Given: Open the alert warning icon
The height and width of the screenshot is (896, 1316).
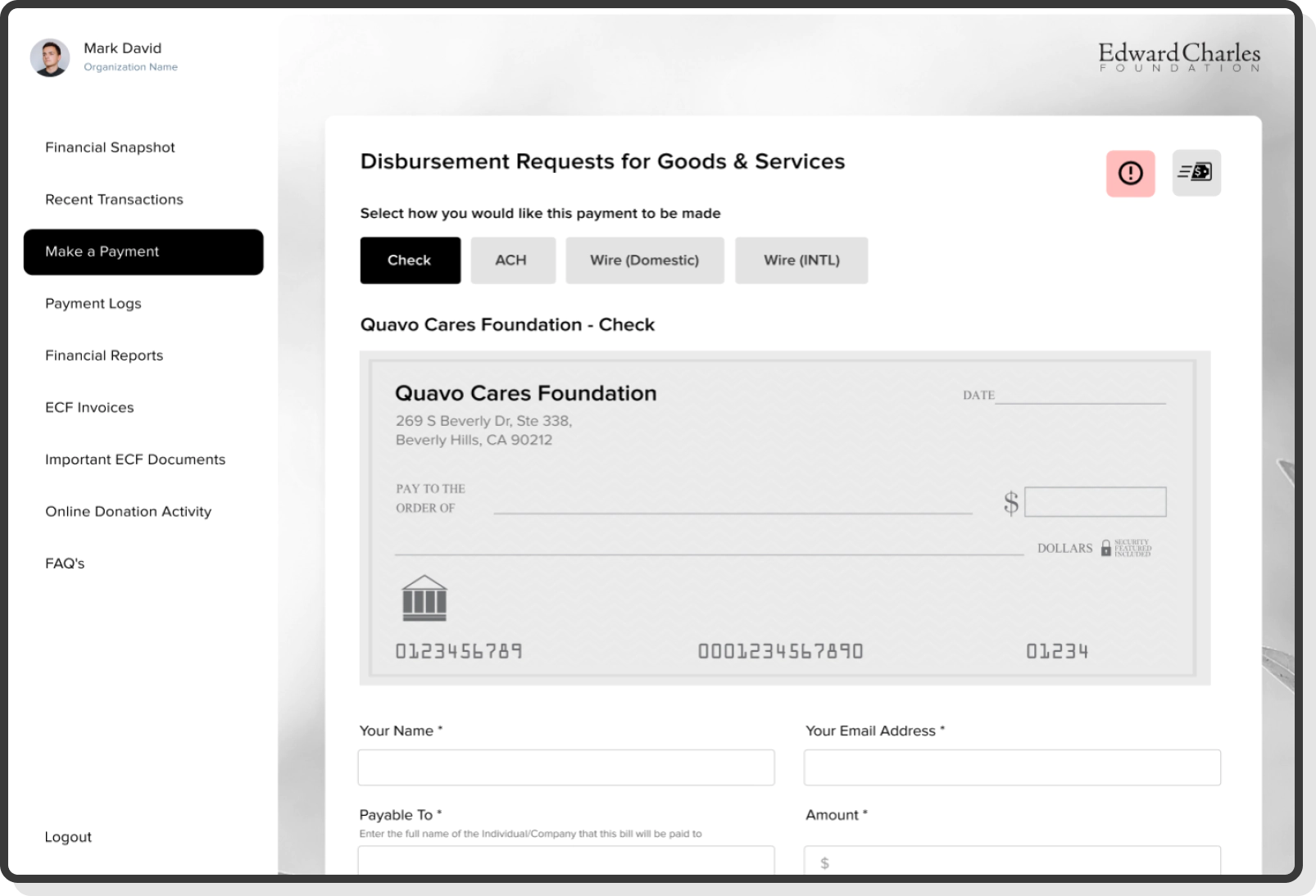Looking at the screenshot, I should [x=1130, y=173].
